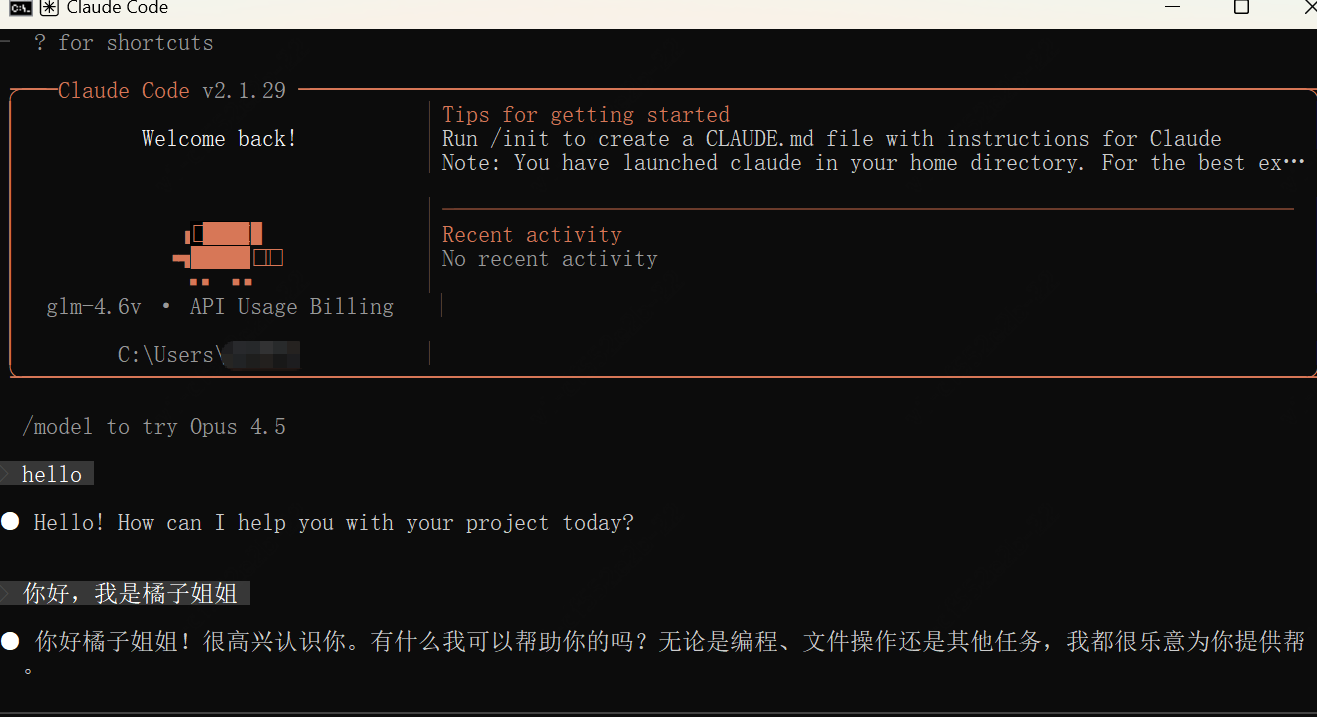Click the "Claude Code v2.1.29" version header

(x=172, y=91)
